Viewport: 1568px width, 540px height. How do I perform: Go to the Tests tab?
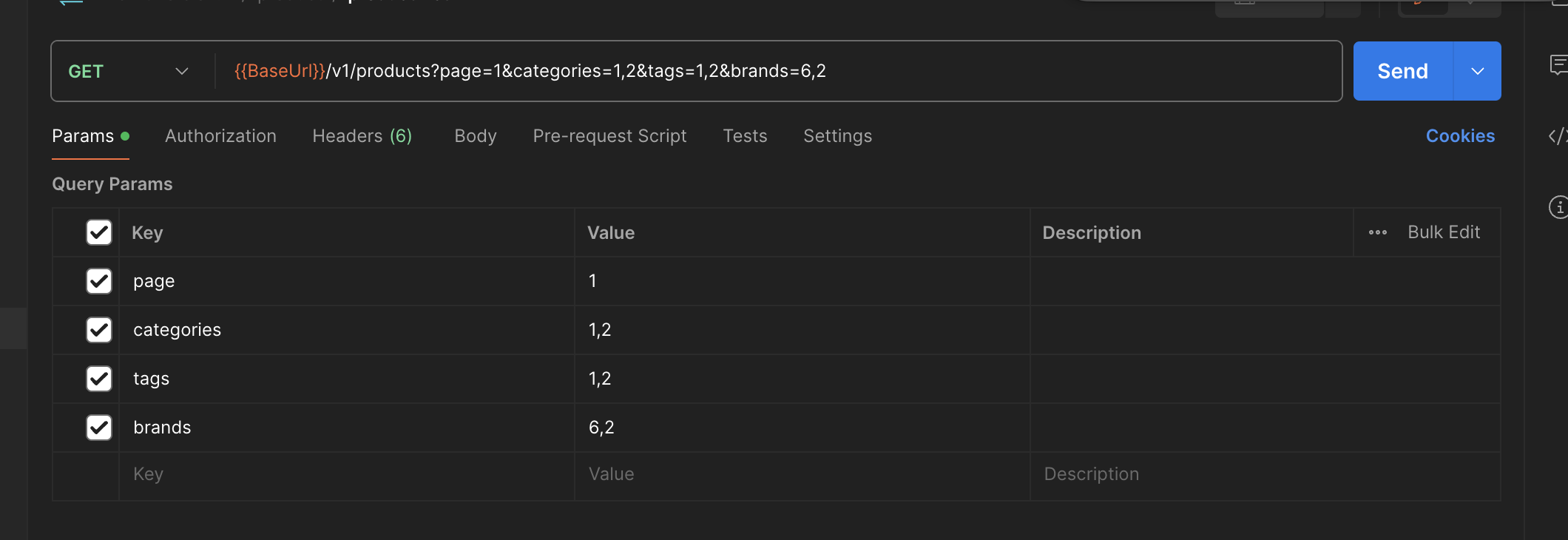point(745,136)
